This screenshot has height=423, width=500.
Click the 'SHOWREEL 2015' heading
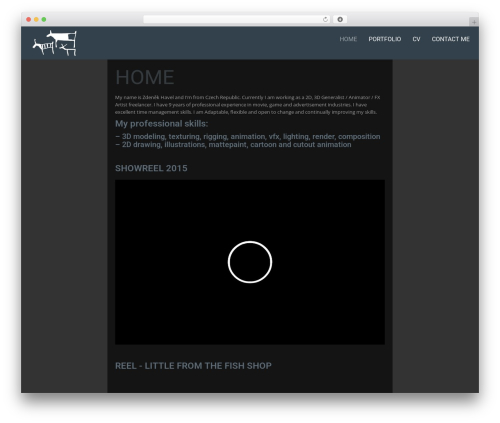[x=151, y=168]
